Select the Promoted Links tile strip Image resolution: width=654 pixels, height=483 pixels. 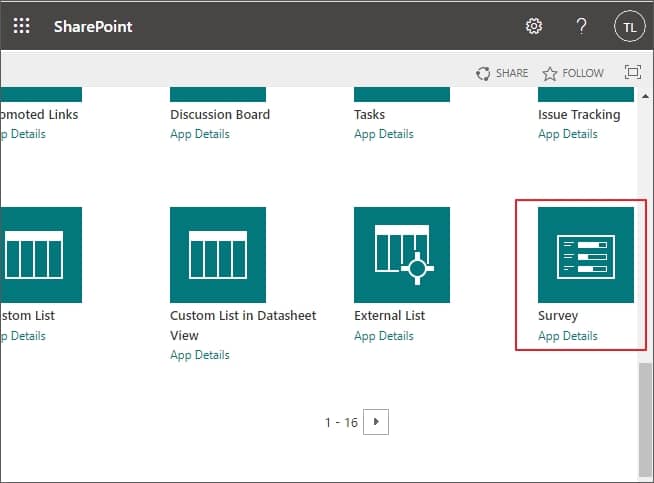click(x=41, y=94)
